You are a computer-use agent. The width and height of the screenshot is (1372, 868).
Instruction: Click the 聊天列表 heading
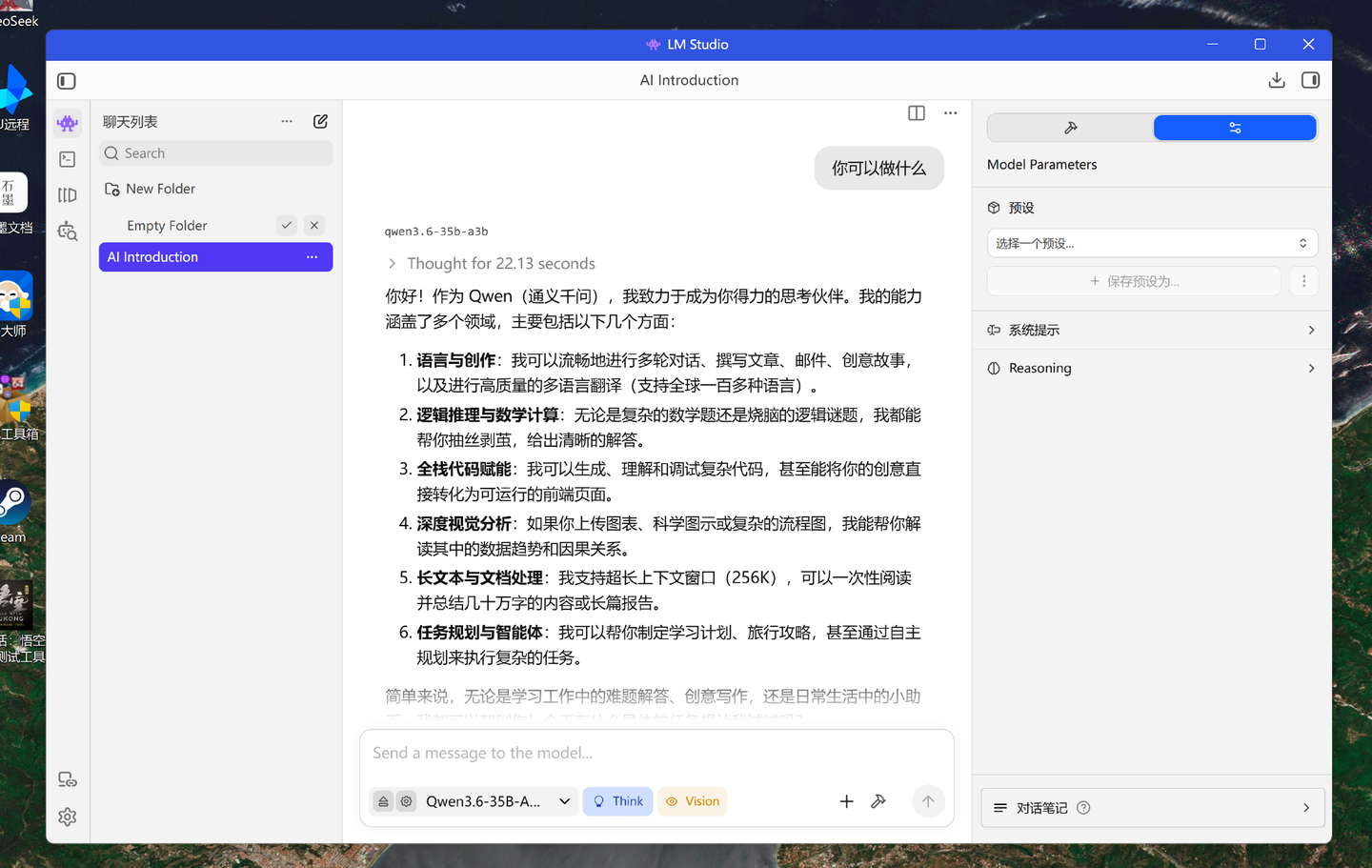coord(131,122)
